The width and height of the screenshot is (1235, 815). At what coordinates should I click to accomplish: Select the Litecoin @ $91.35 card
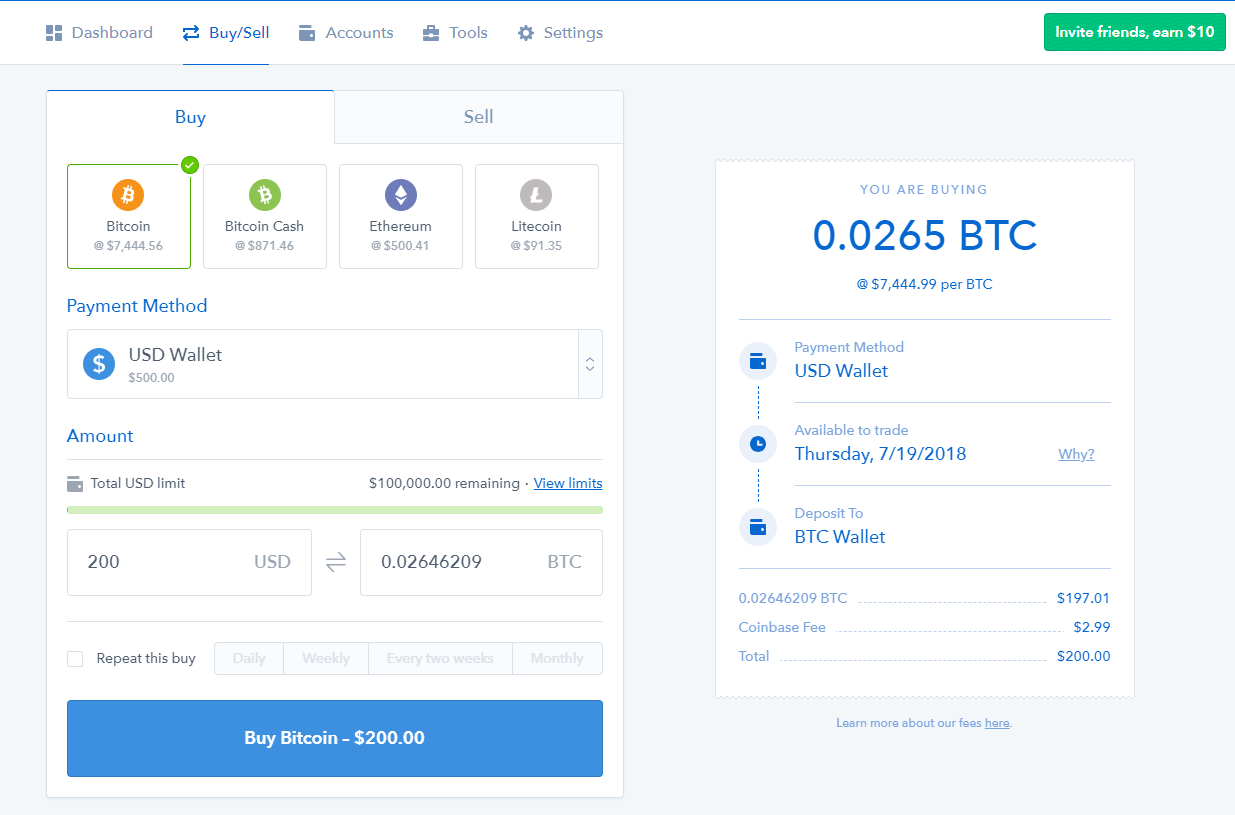point(537,217)
